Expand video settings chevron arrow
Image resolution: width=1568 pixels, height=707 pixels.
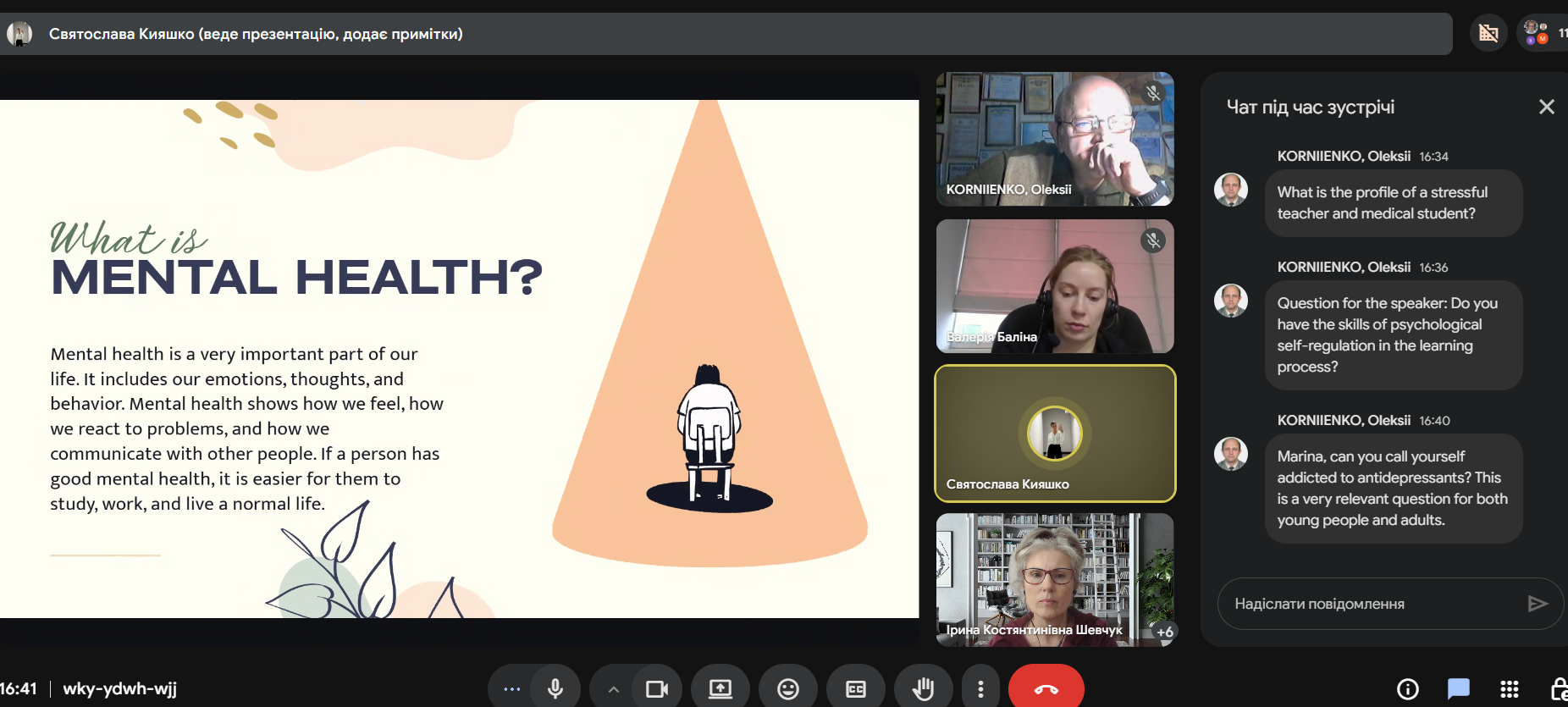coord(614,689)
